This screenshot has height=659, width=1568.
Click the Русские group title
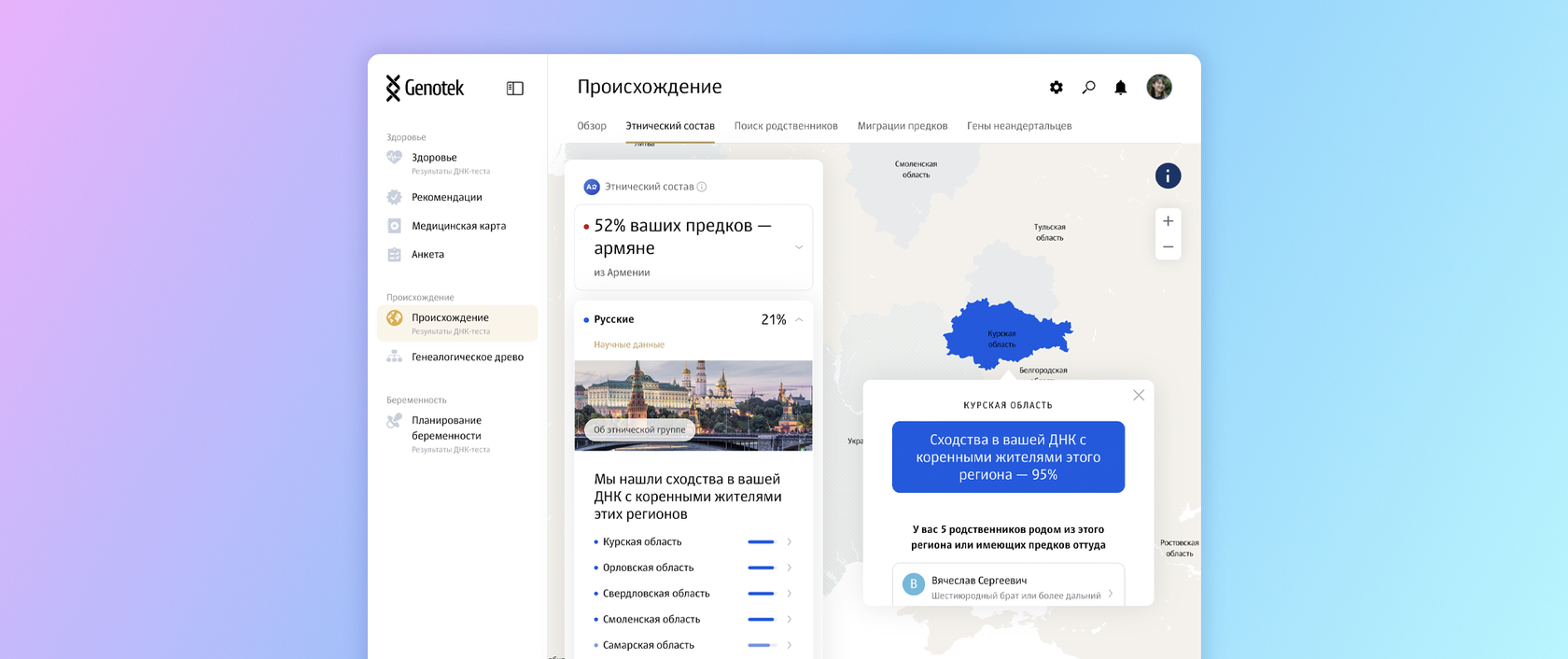click(x=614, y=319)
